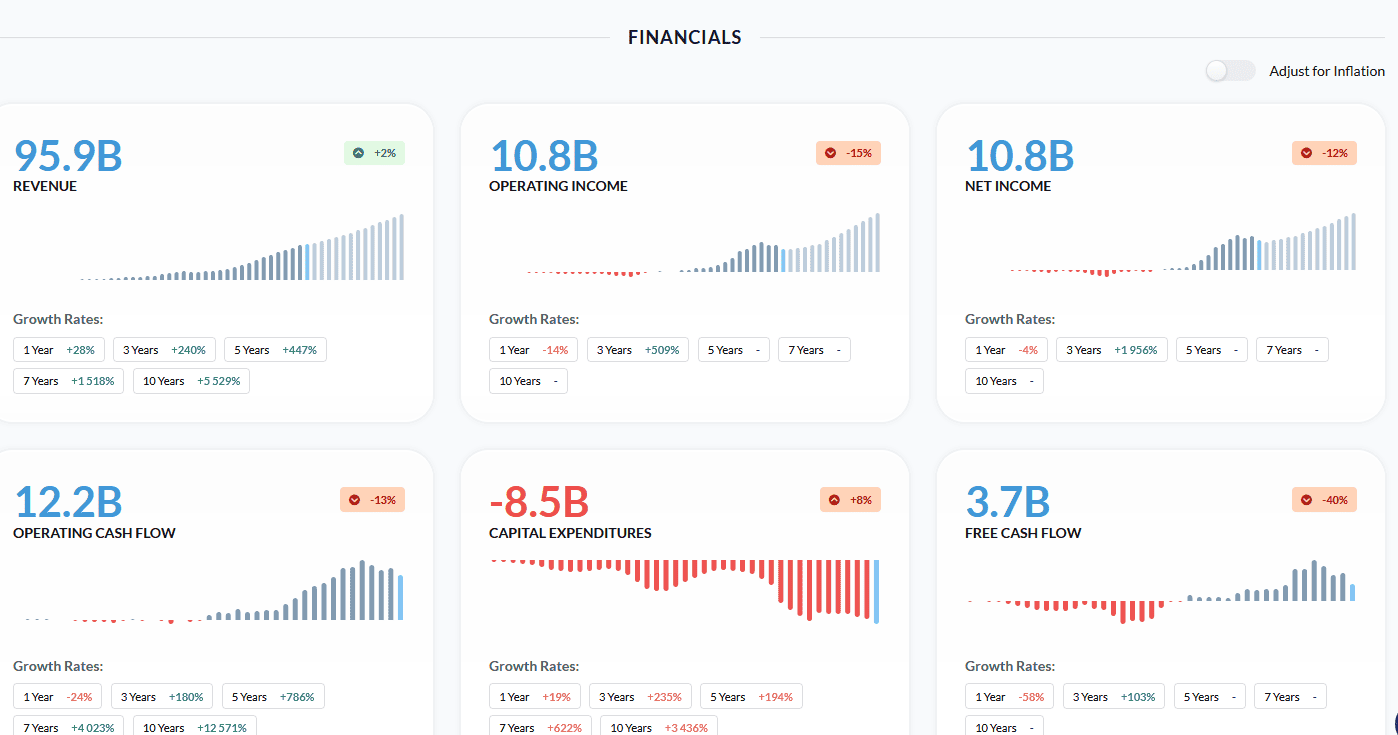Image resolution: width=1398 pixels, height=735 pixels.
Task: Select Operating Cash Flow 5 Years +786%
Action: point(273,697)
